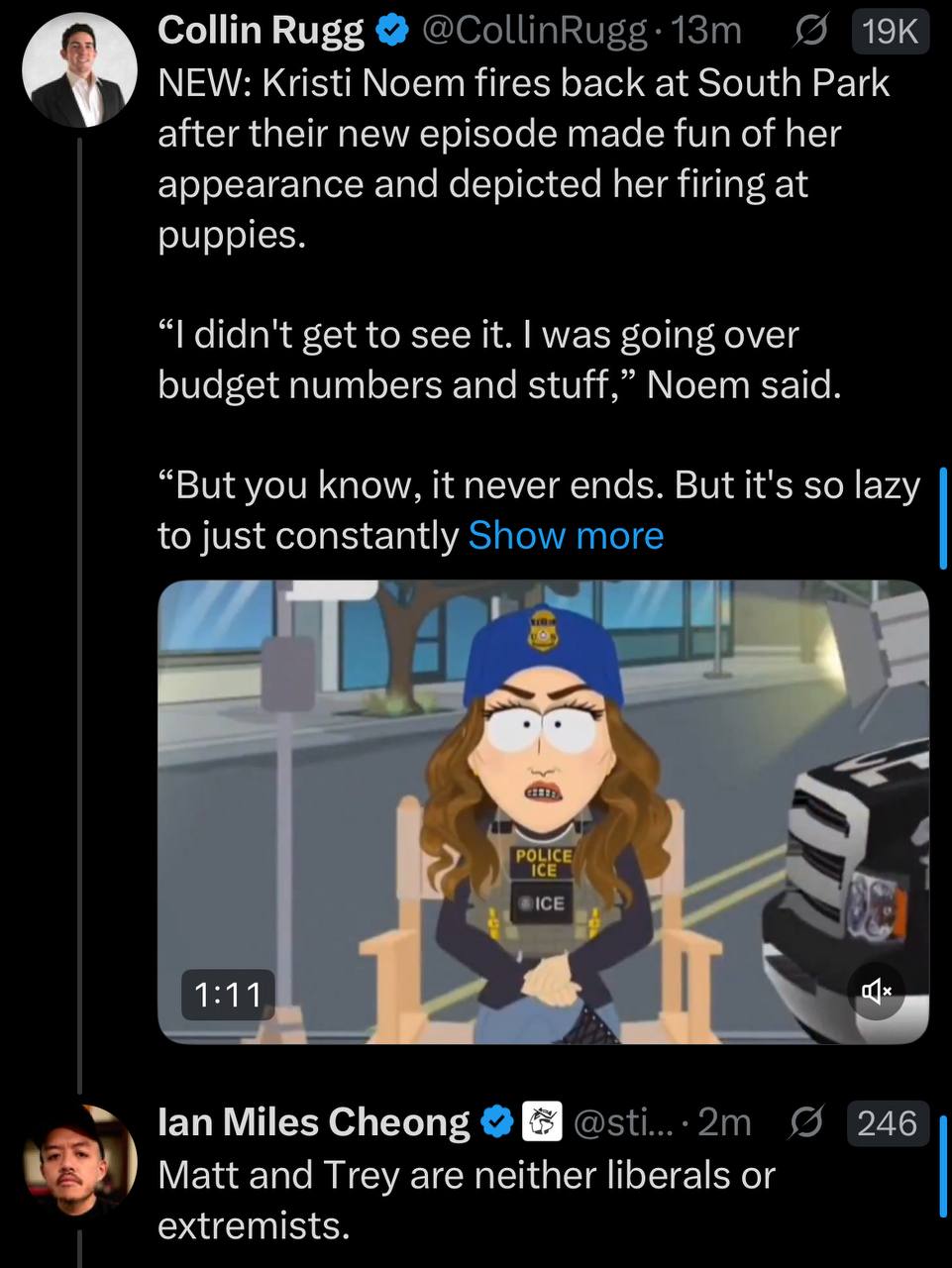Viewport: 952px width, 1268px height.
Task: Click the Ian Miles Cheong display name
Action: [x=314, y=1122]
